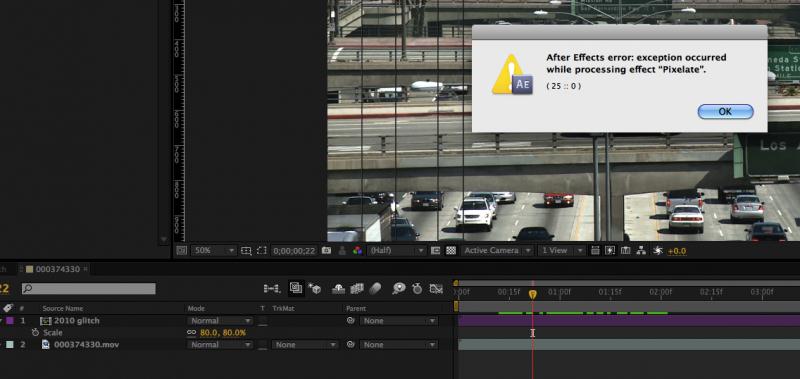
Task: Open the grid and guide options icon
Action: click(x=246, y=250)
